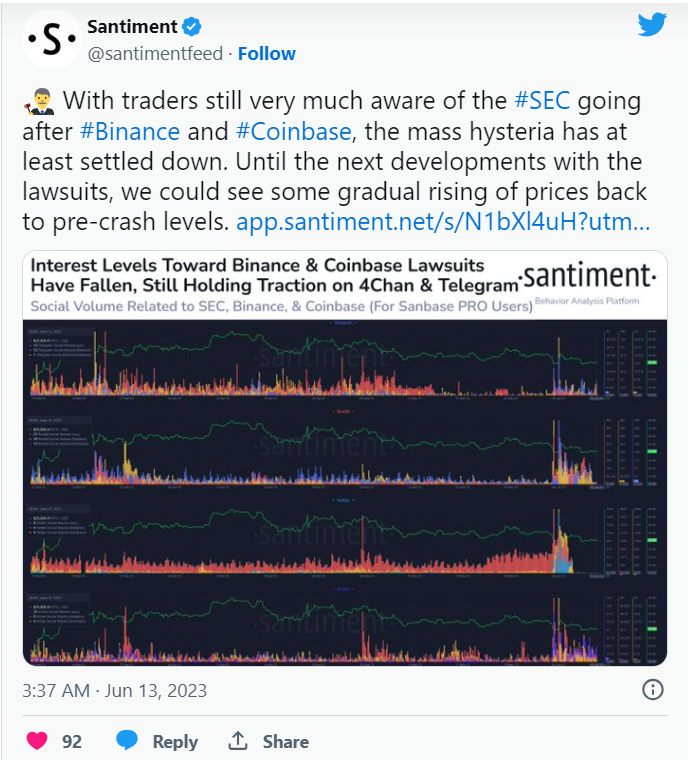Click the 92 likes count
Viewport: 688px width, 760px height.
click(72, 741)
